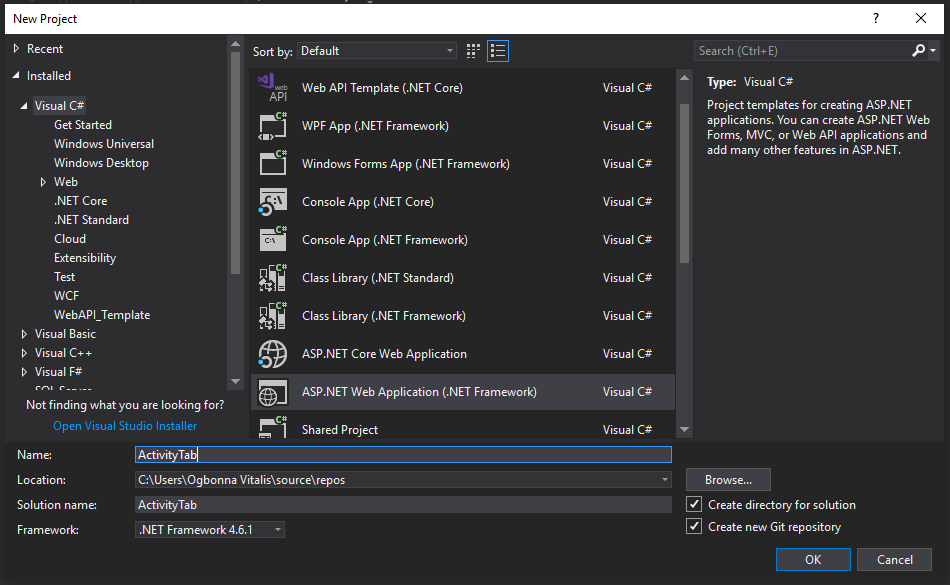This screenshot has height=585, width=950.
Task: Close the New Project dialog
Action: coord(920,18)
